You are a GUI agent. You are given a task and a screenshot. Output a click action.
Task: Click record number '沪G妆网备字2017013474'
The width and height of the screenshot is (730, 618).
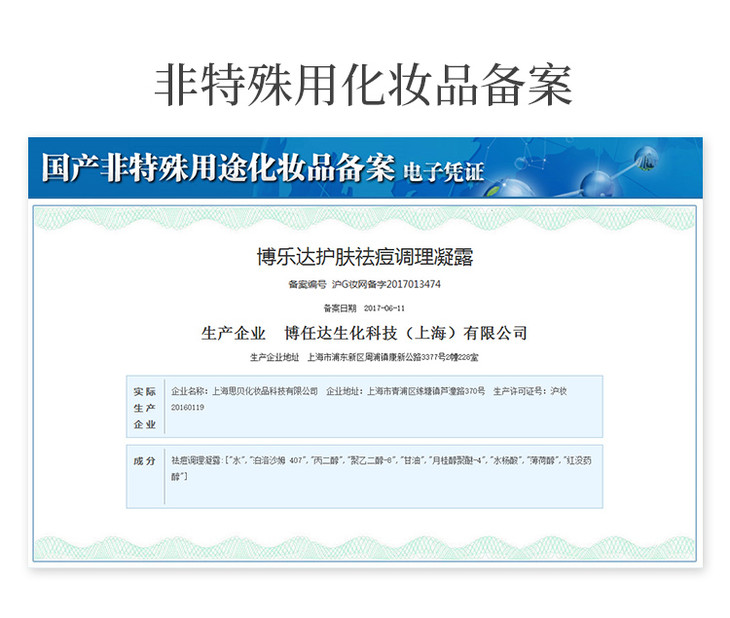[386, 284]
